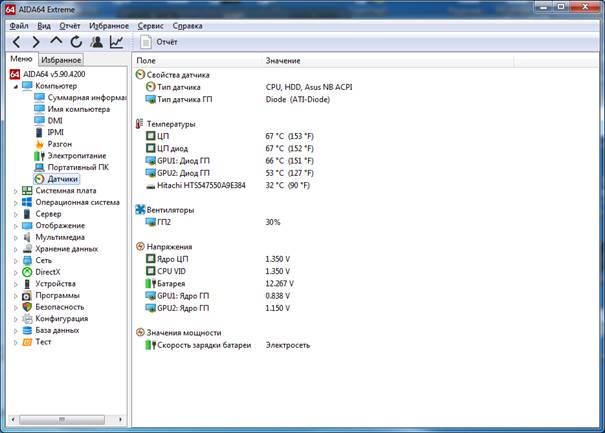Switch to the Меню tab
605x433 pixels.
tap(21, 59)
